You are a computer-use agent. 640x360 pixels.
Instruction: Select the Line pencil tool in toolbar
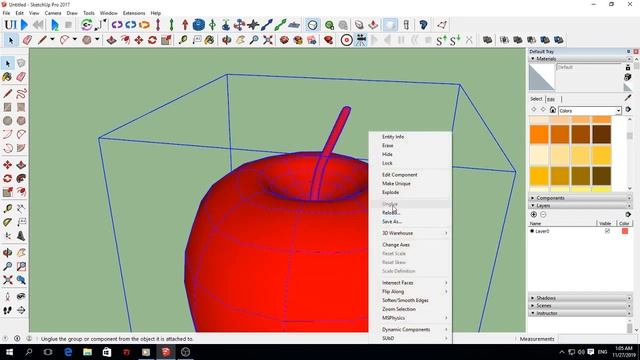(x=42, y=40)
